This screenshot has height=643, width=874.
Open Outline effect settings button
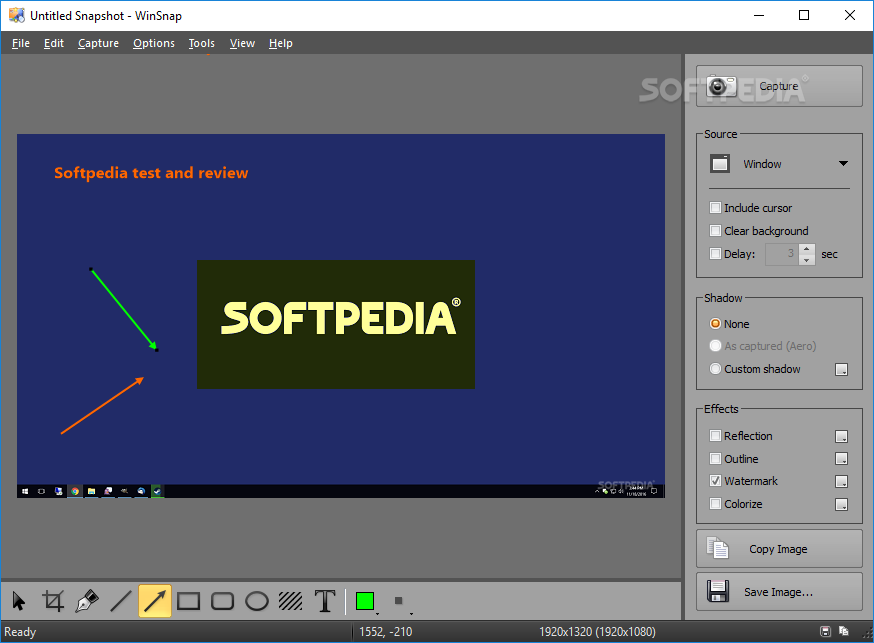(x=842, y=459)
